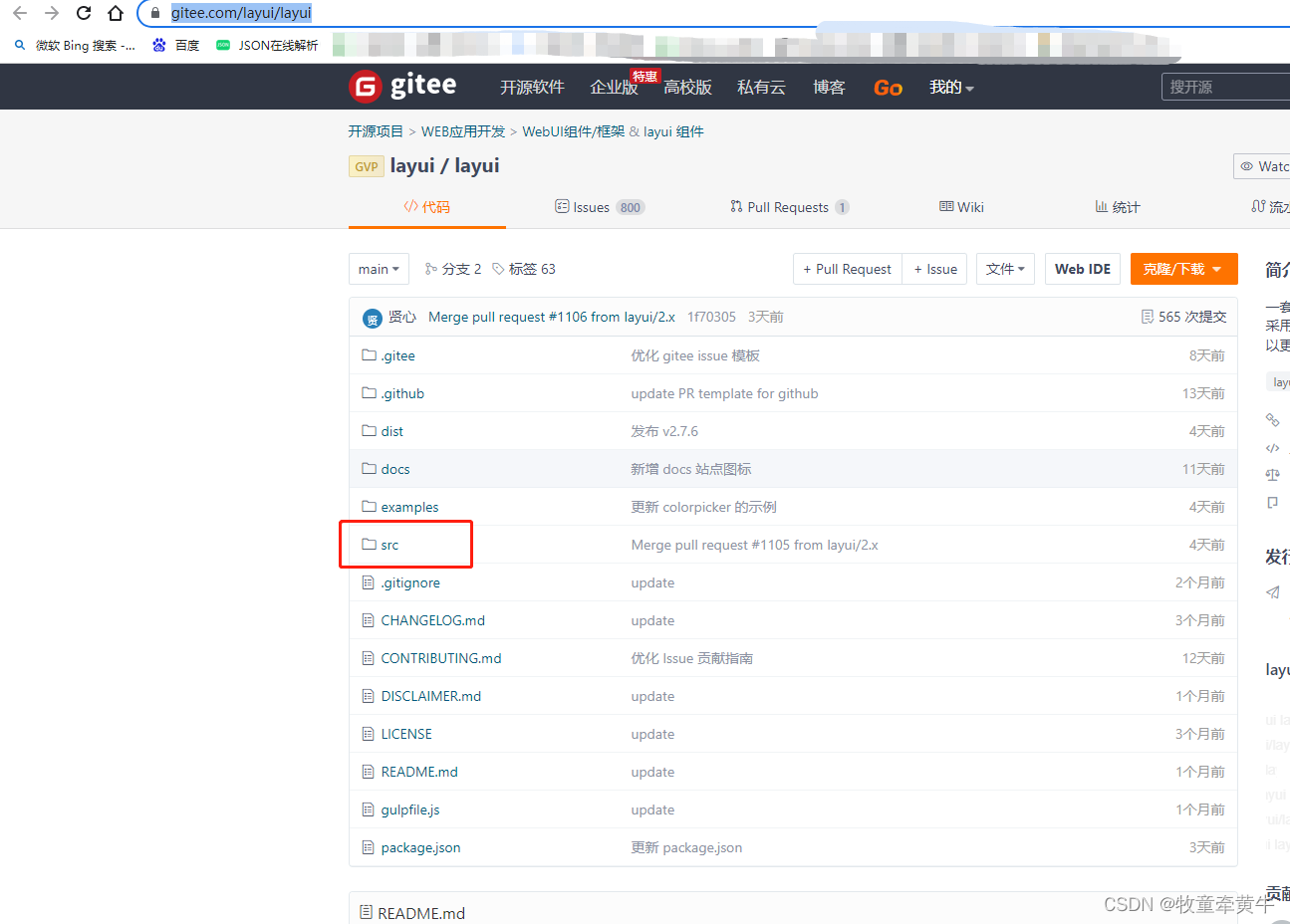Open the main branch dropdown
The width and height of the screenshot is (1290, 924).
click(379, 269)
